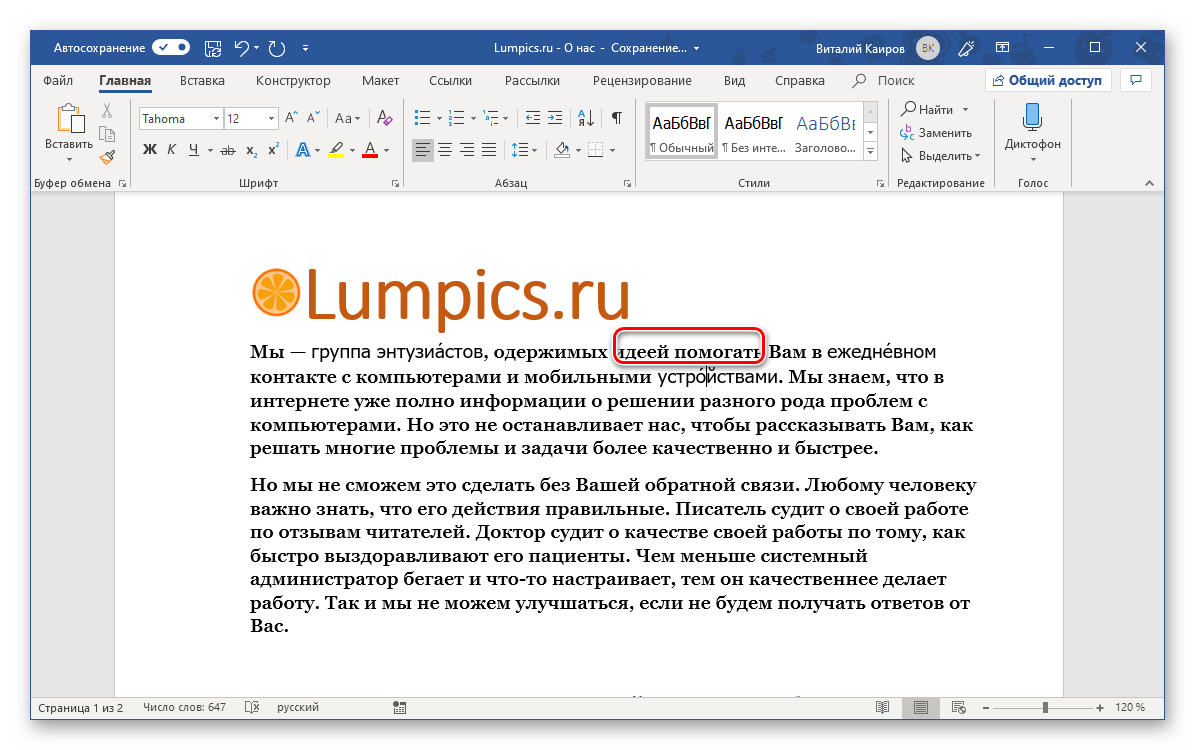Click the zoom slider in status bar
Screen dimensions: 1195x750
pos(1045,708)
